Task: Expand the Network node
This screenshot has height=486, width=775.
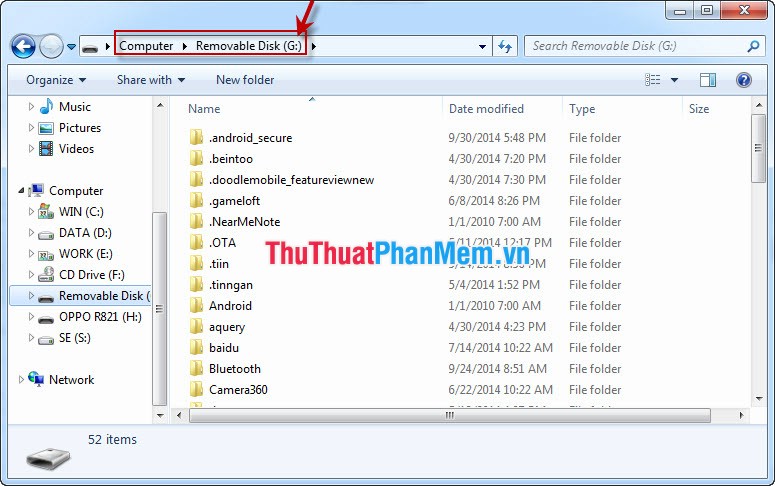Action: (21, 380)
